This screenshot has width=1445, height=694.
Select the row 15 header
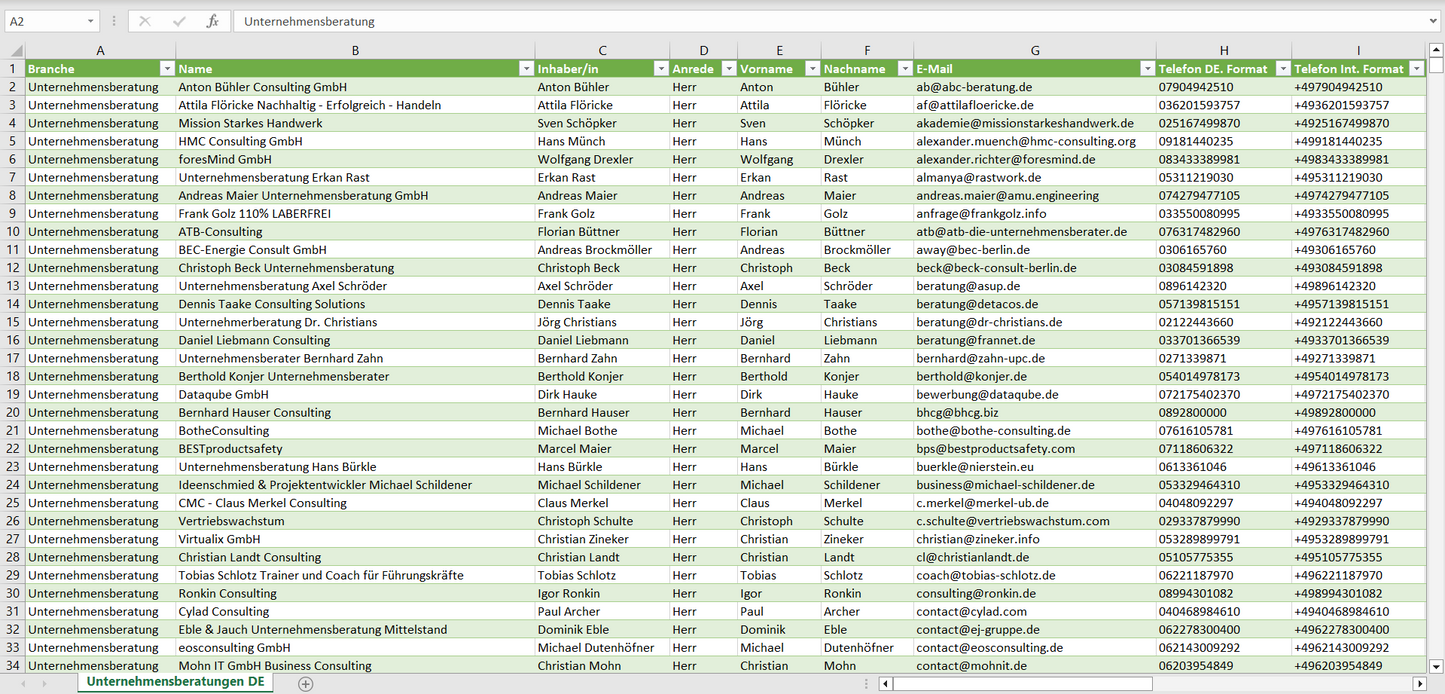tap(13, 322)
